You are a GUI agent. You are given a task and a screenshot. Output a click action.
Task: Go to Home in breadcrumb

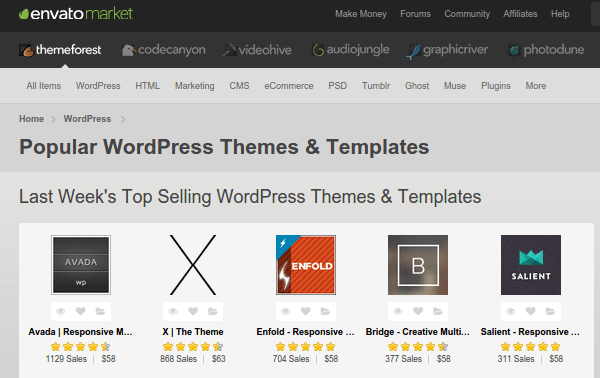pos(31,119)
